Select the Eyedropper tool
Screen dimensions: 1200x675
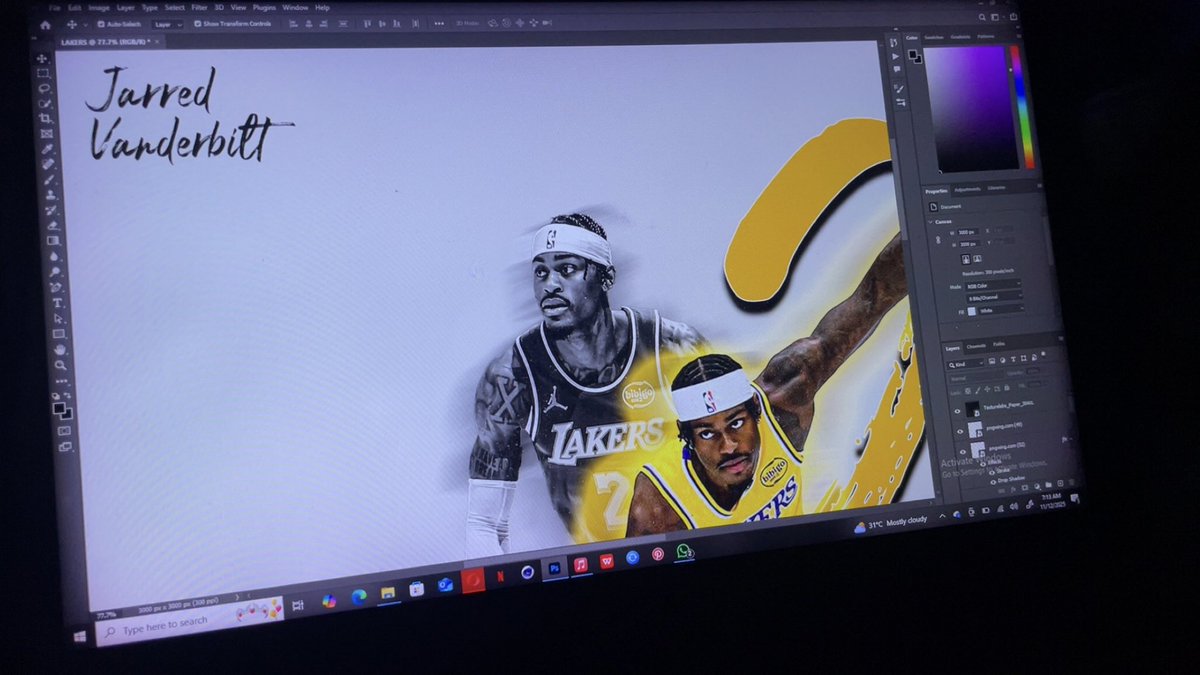47,148
